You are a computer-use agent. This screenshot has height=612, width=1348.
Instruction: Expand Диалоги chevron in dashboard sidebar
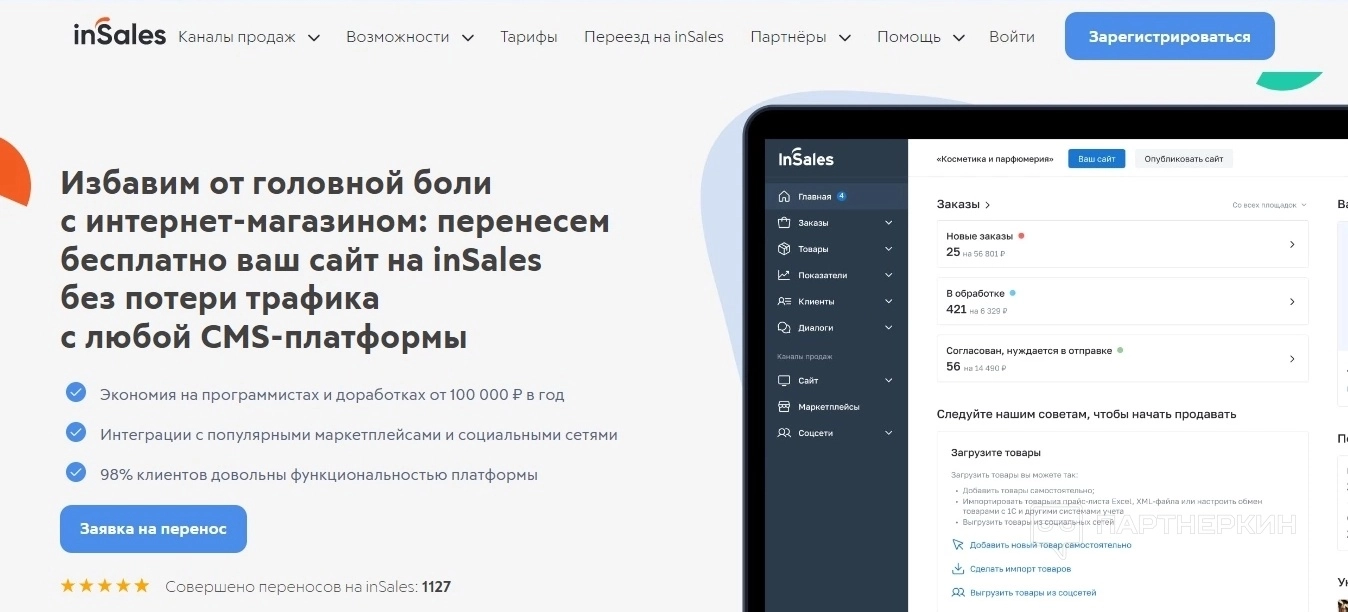point(889,327)
